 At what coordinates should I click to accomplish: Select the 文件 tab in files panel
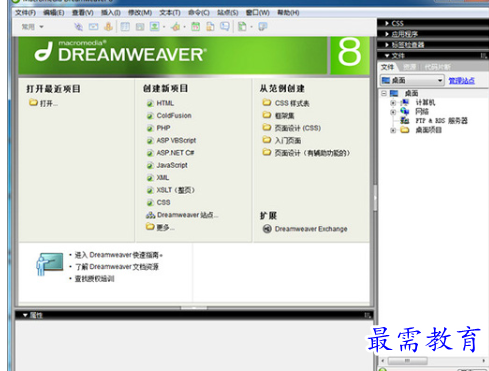(387, 67)
